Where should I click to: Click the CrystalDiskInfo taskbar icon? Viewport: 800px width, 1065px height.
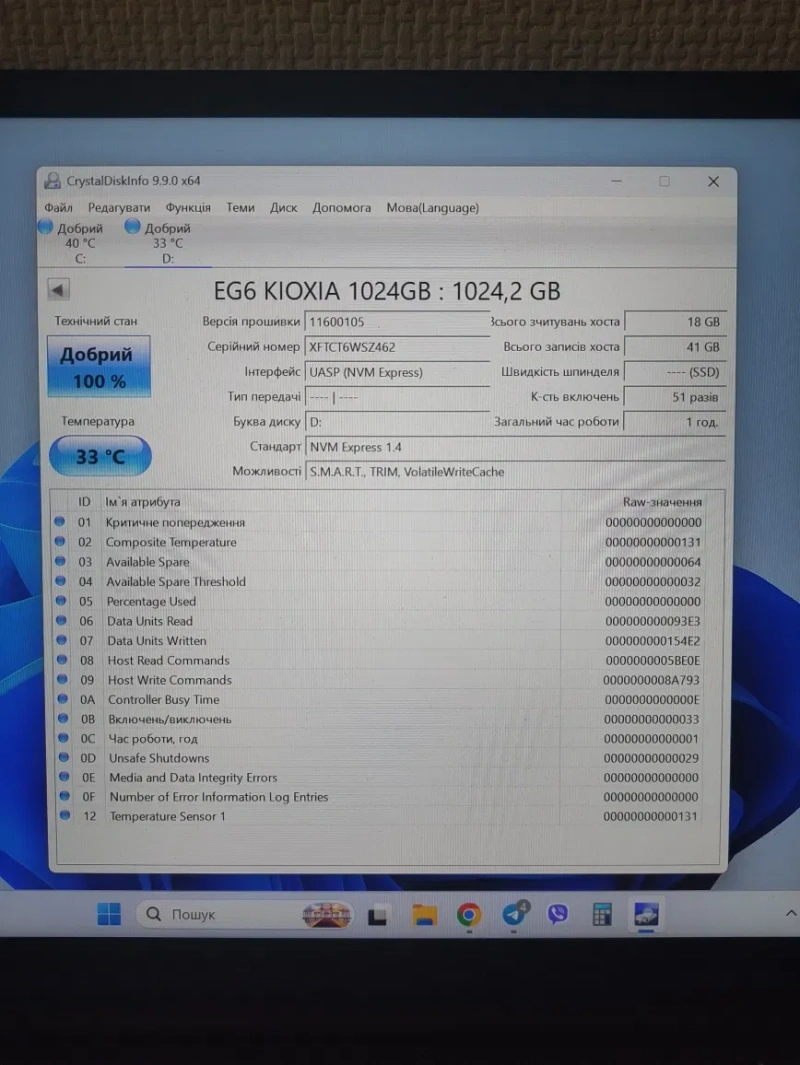pos(646,914)
